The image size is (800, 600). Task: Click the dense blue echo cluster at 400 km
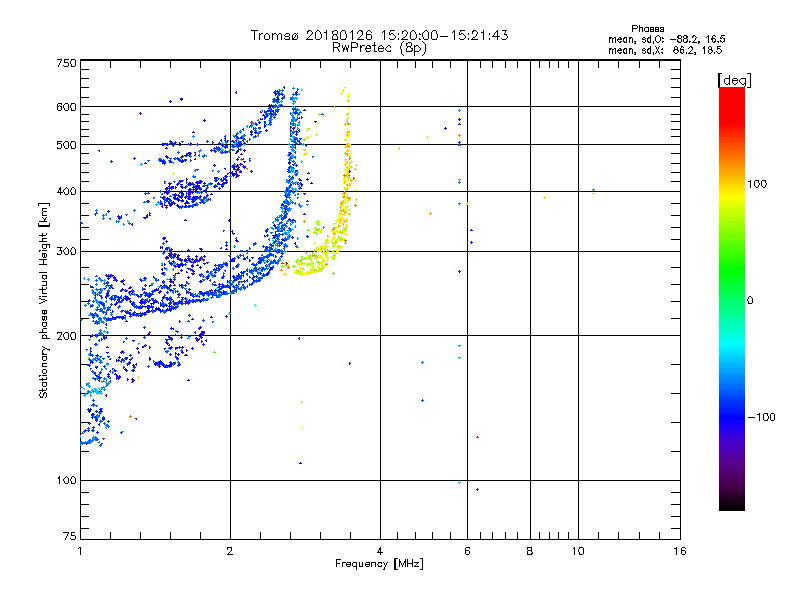pos(186,195)
